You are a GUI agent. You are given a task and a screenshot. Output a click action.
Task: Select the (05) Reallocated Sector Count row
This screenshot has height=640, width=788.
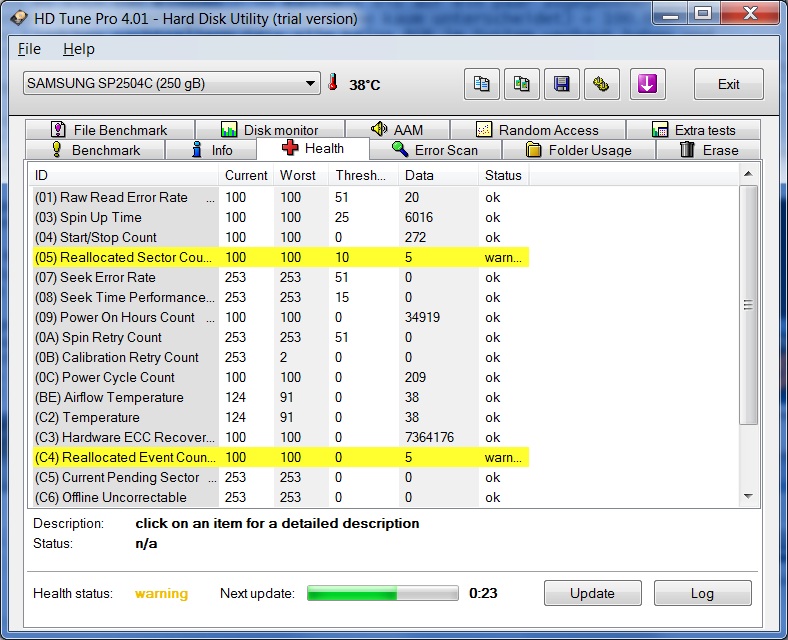(x=280, y=257)
